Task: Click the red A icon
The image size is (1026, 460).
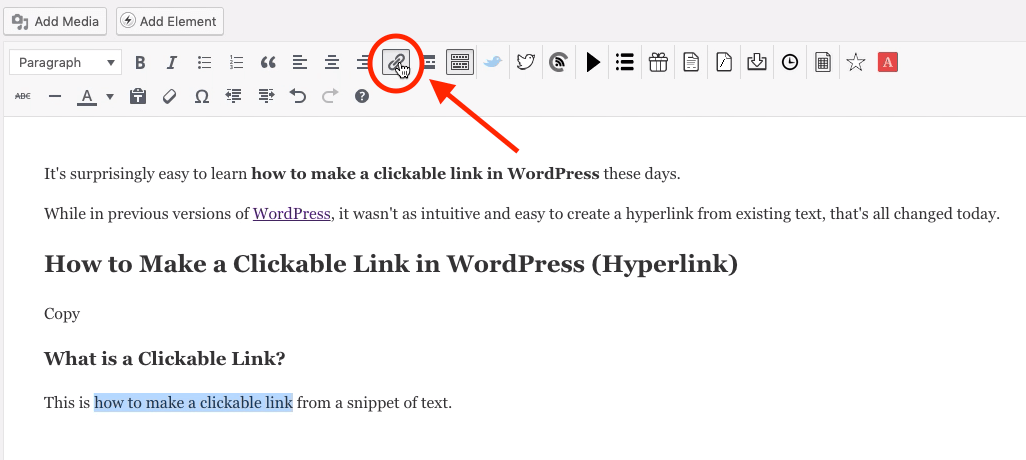Action: tap(888, 63)
